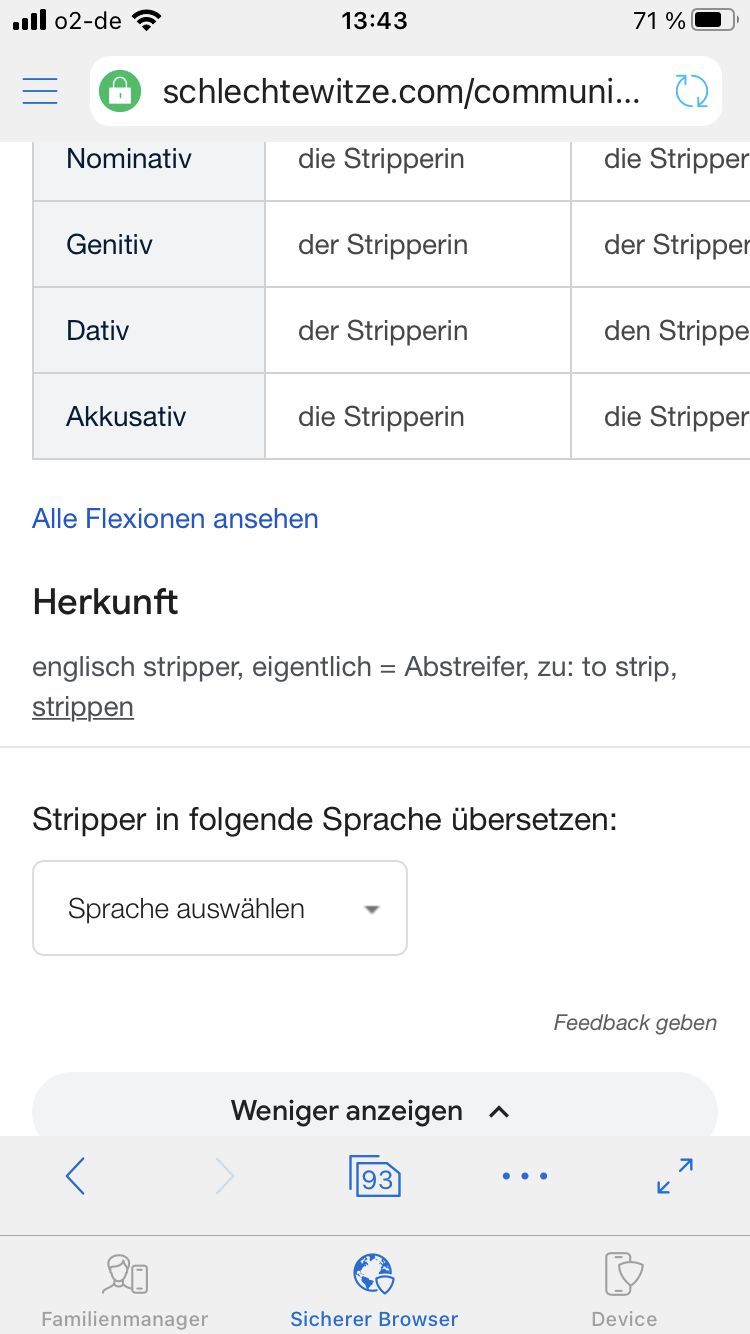The height and width of the screenshot is (1334, 750).
Task: Open the three-dots more options menu
Action: [x=525, y=1177]
